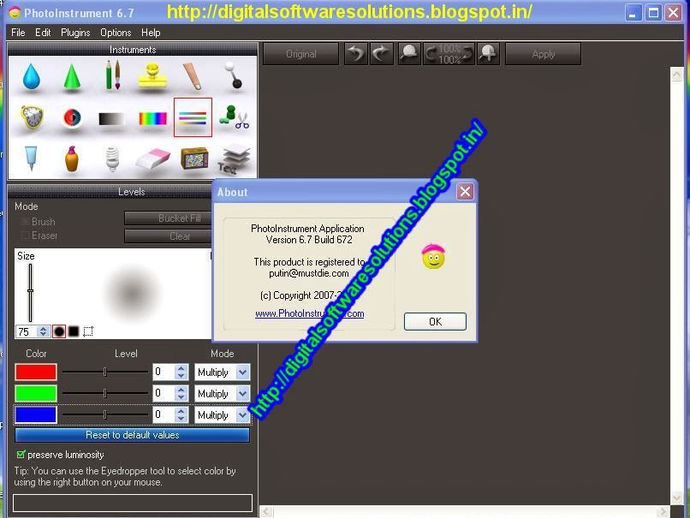Select the Red Eye removal instrument
690x518 pixels.
click(72, 118)
